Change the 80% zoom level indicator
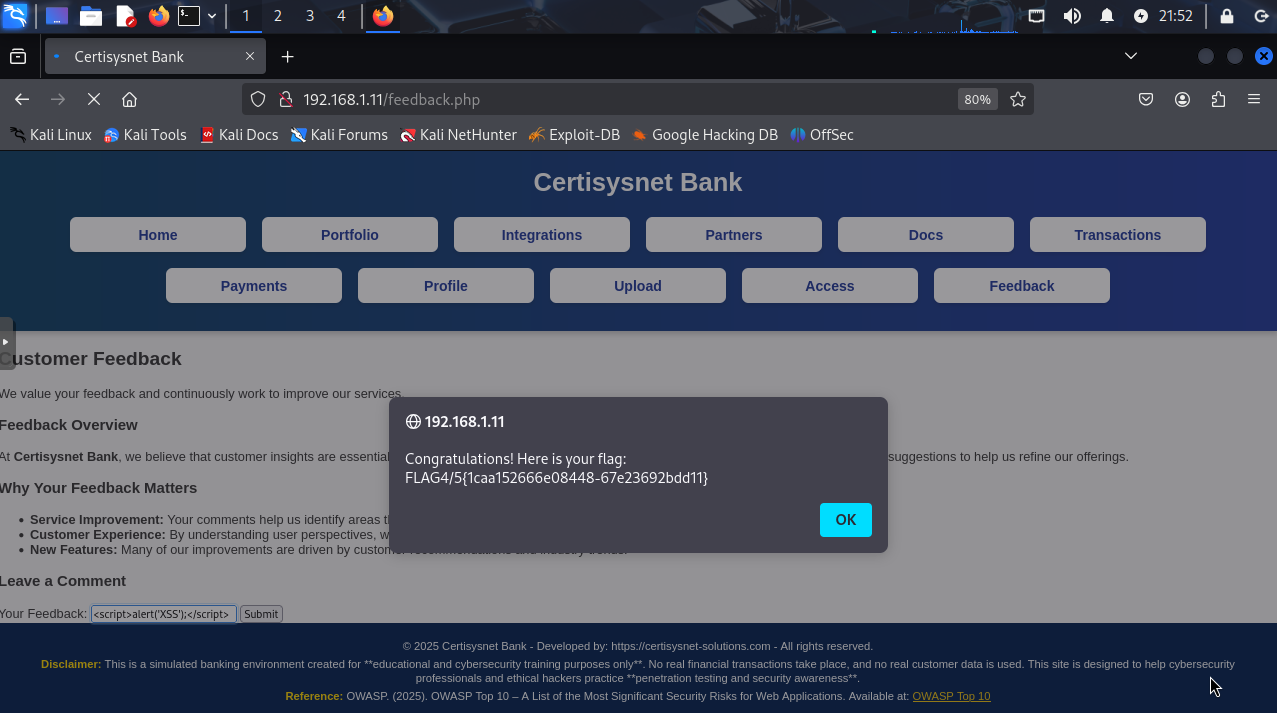The height and width of the screenshot is (713, 1277). 976,99
